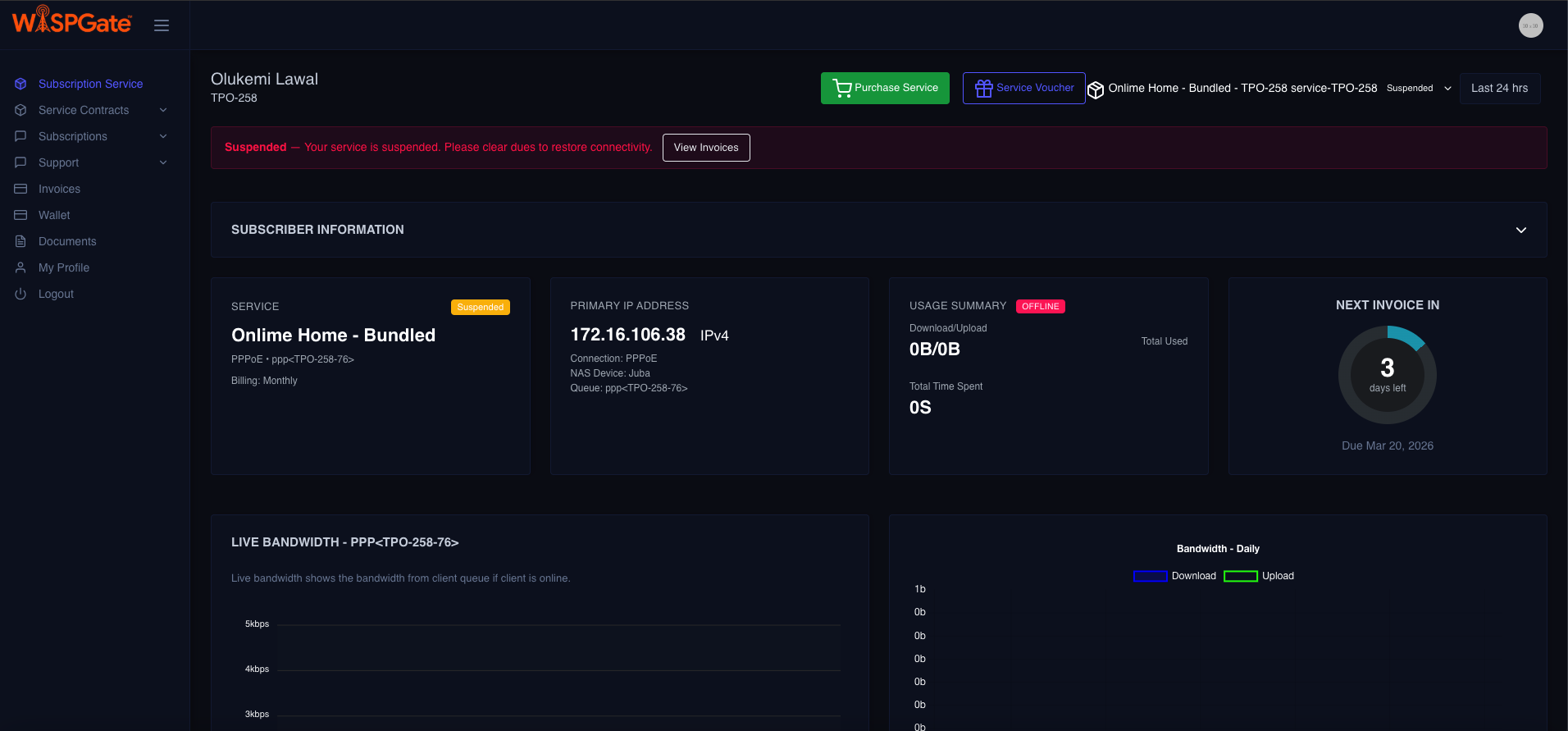The height and width of the screenshot is (731, 1568).
Task: Click the Billing: Monthly text
Action: tap(264, 381)
